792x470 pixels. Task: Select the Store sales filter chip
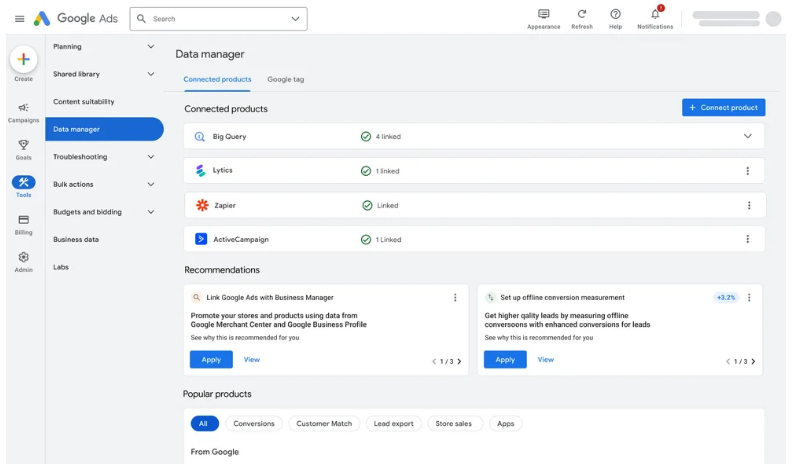point(454,424)
